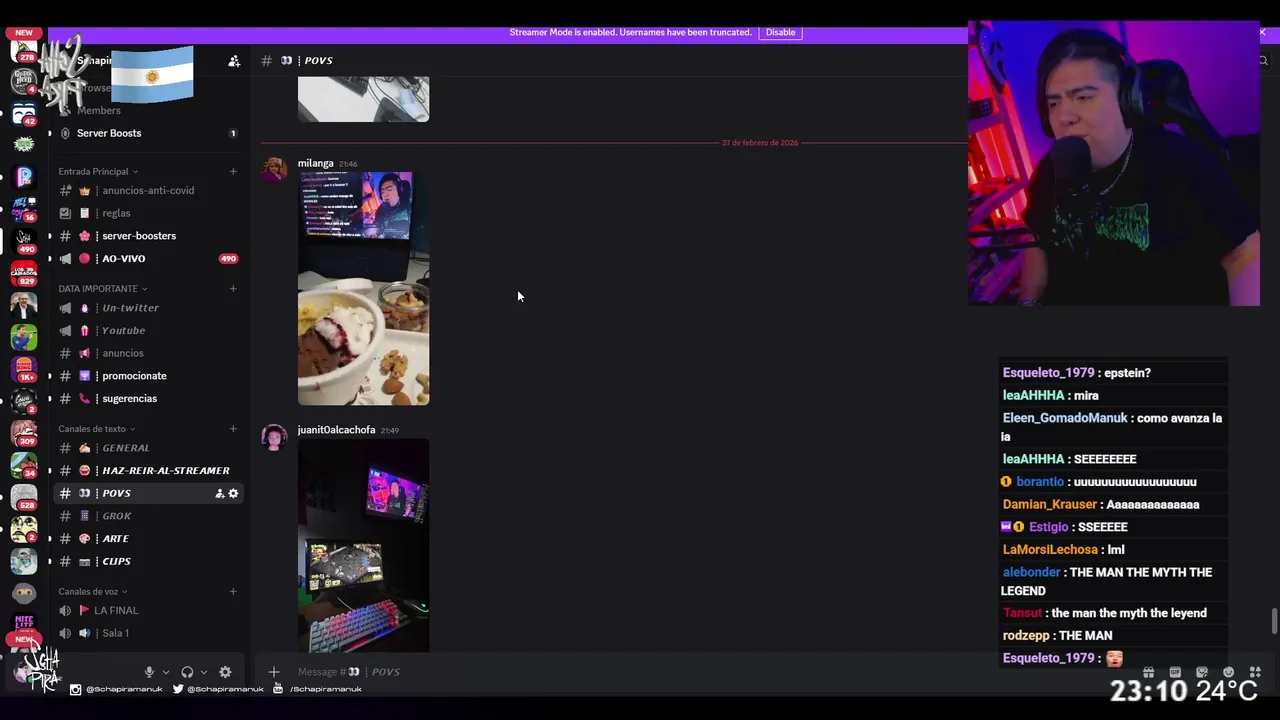Collapse the Canales de voz category
Viewport: 1280px width, 720px height.
(x=93, y=591)
